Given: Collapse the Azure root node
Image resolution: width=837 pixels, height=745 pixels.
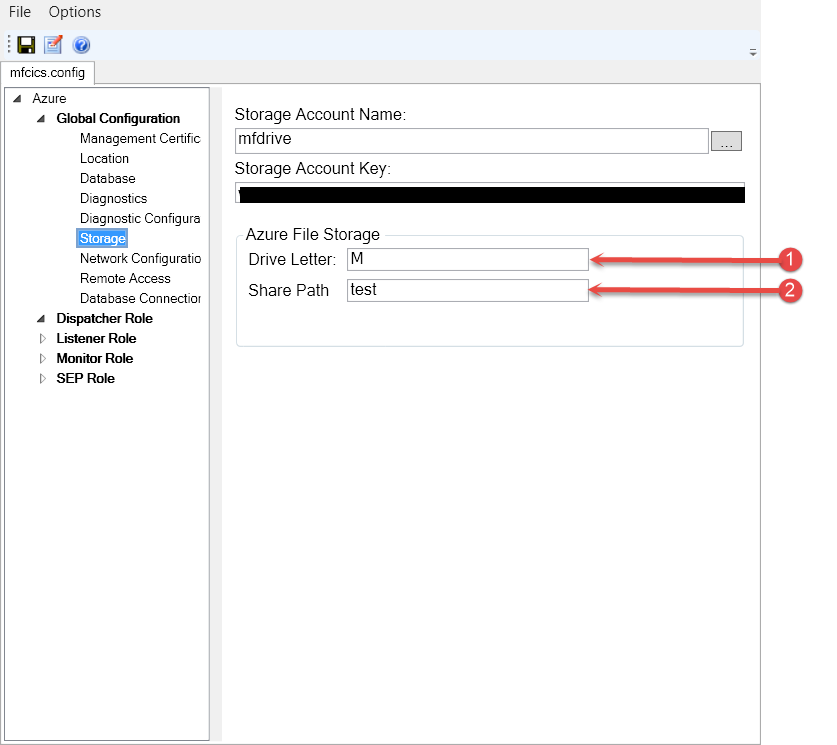Looking at the screenshot, I should tap(17, 99).
